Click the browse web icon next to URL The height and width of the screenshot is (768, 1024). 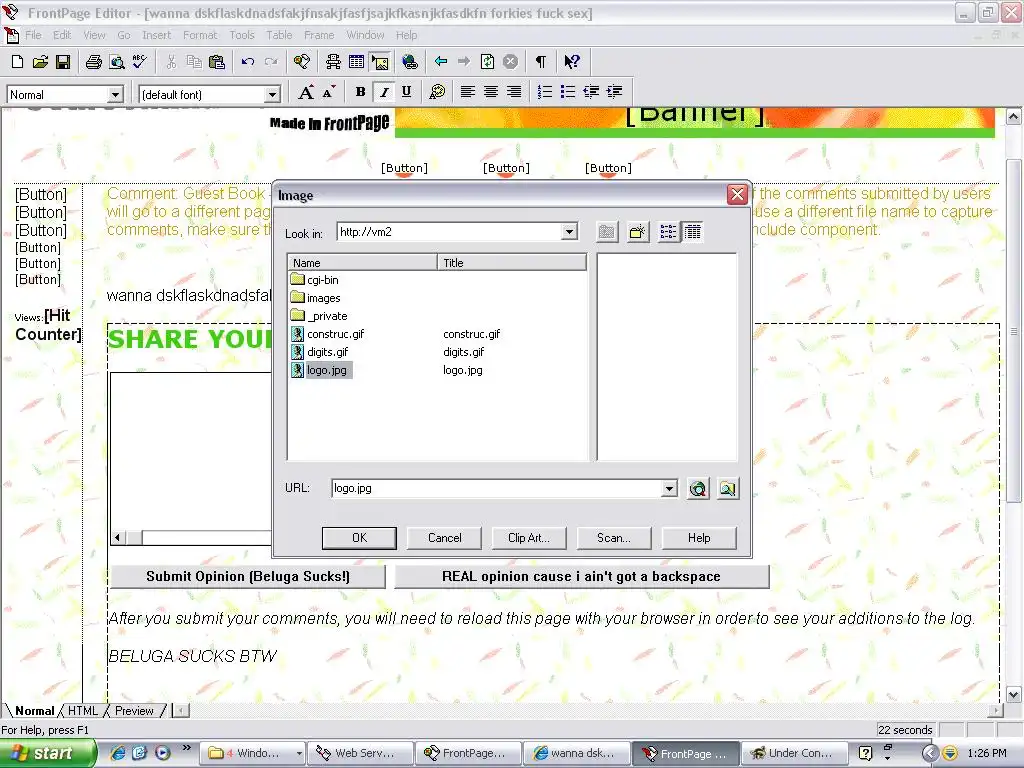tap(697, 488)
